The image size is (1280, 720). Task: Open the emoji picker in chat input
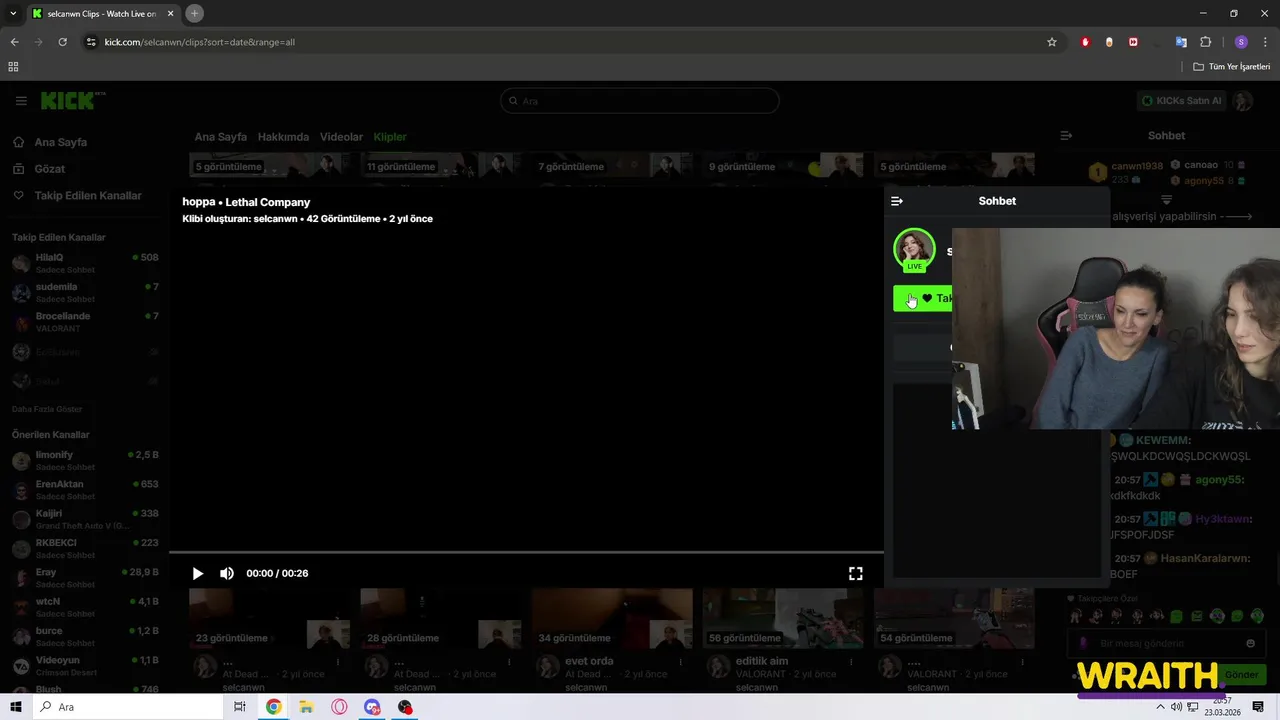click(1250, 643)
